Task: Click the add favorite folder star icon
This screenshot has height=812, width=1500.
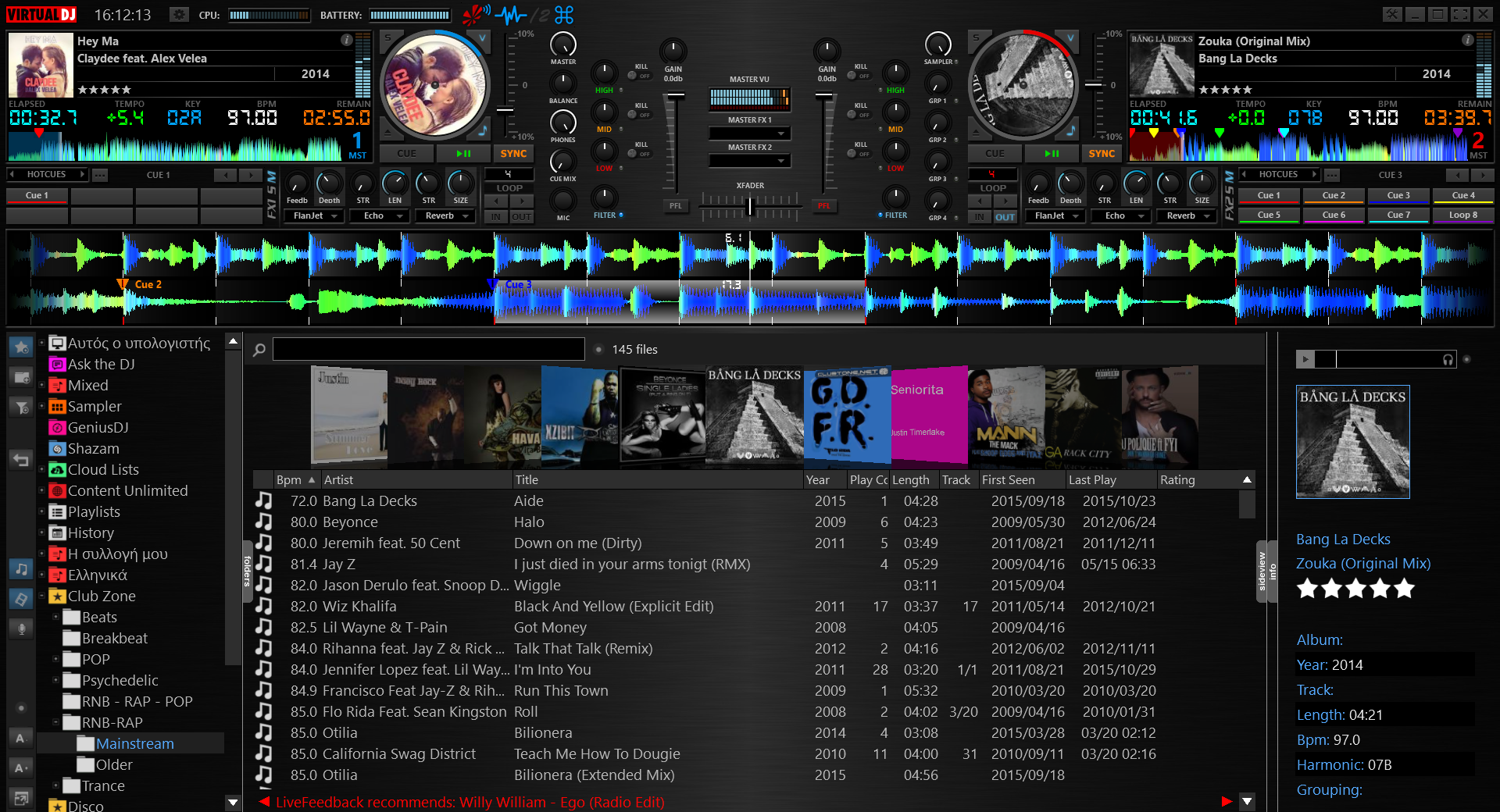Action: coord(21,346)
